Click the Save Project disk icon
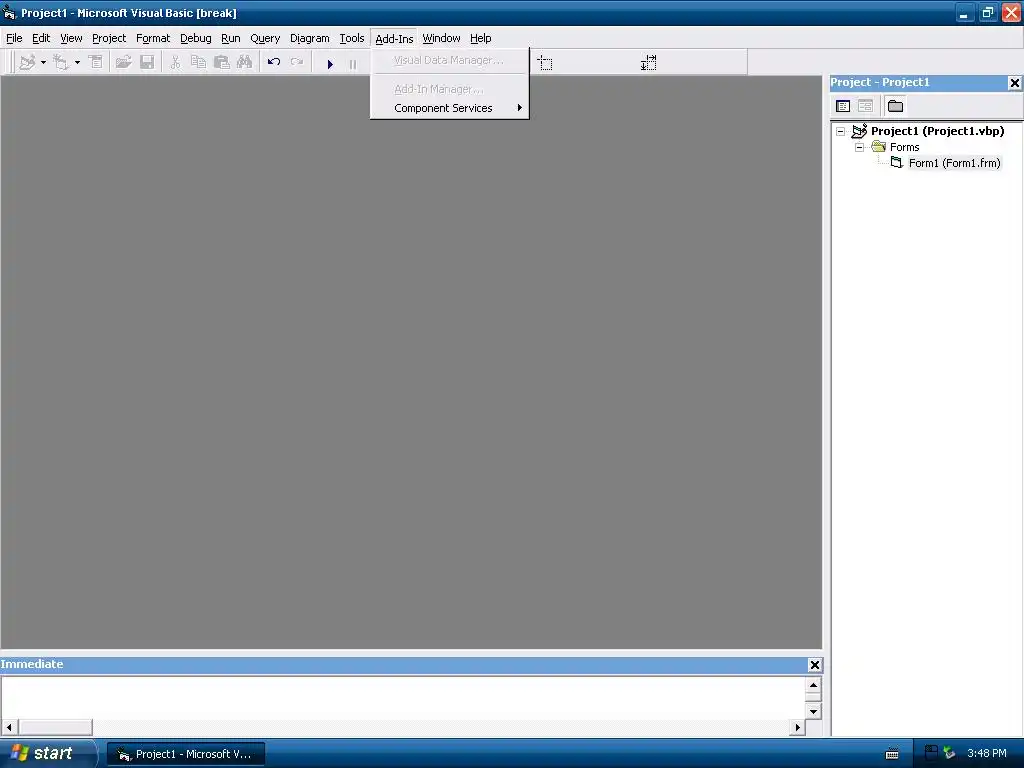 [x=148, y=63]
